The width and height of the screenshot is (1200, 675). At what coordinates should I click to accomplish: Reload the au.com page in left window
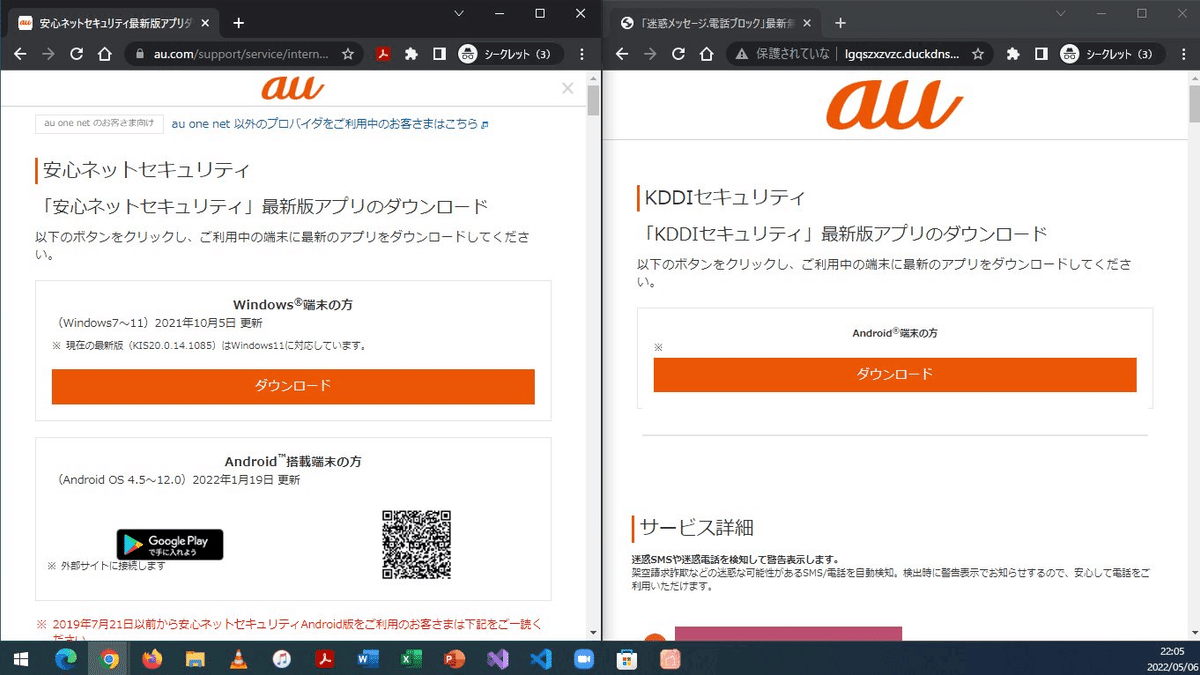coord(76,54)
